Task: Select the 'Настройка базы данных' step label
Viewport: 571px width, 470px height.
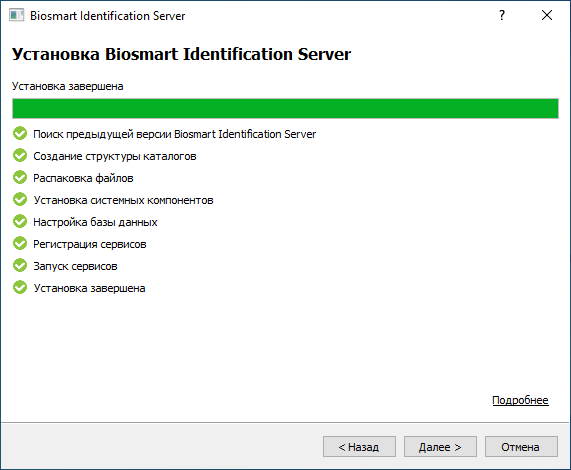Action: (x=95, y=222)
